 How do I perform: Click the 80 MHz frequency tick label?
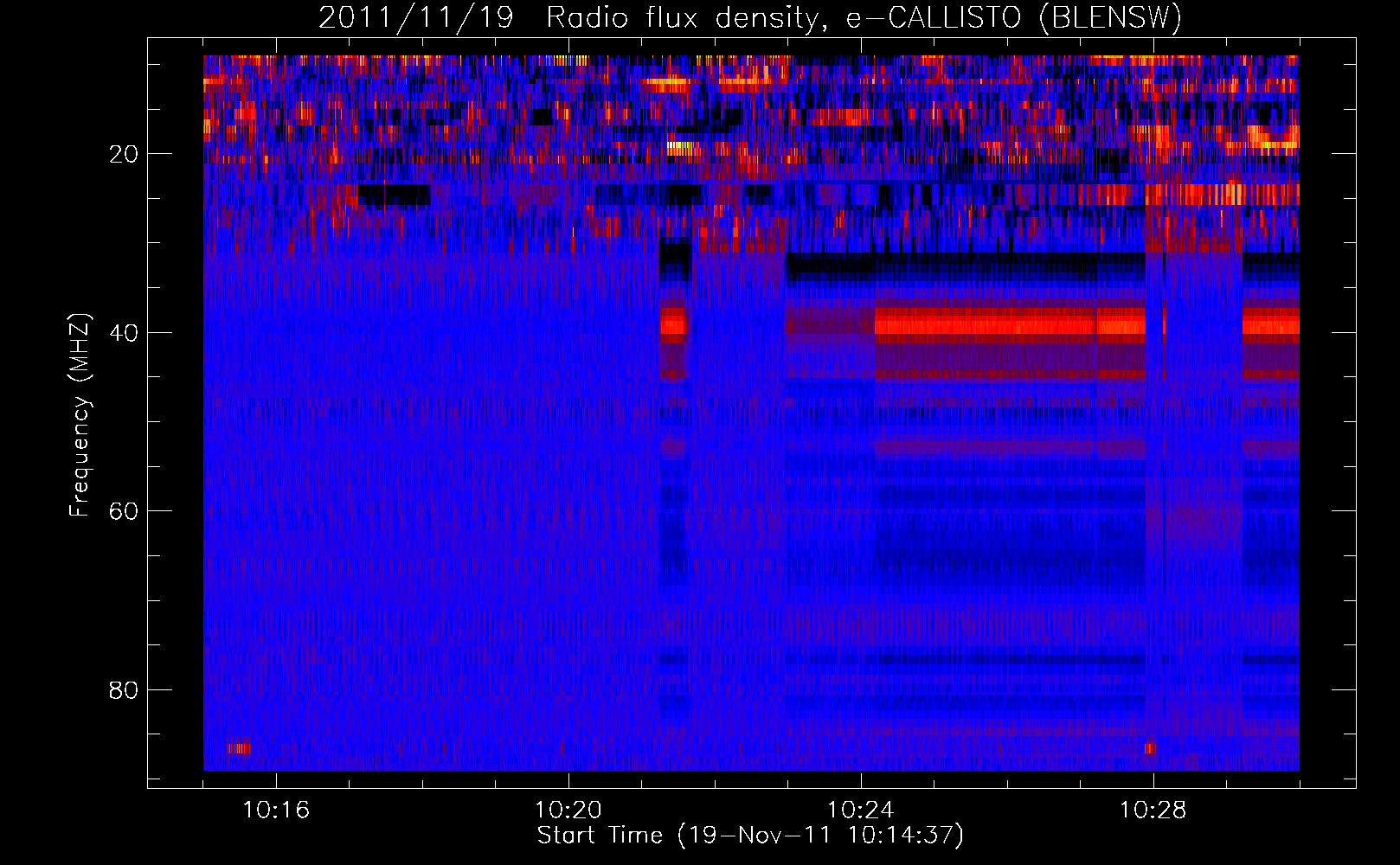[125, 690]
